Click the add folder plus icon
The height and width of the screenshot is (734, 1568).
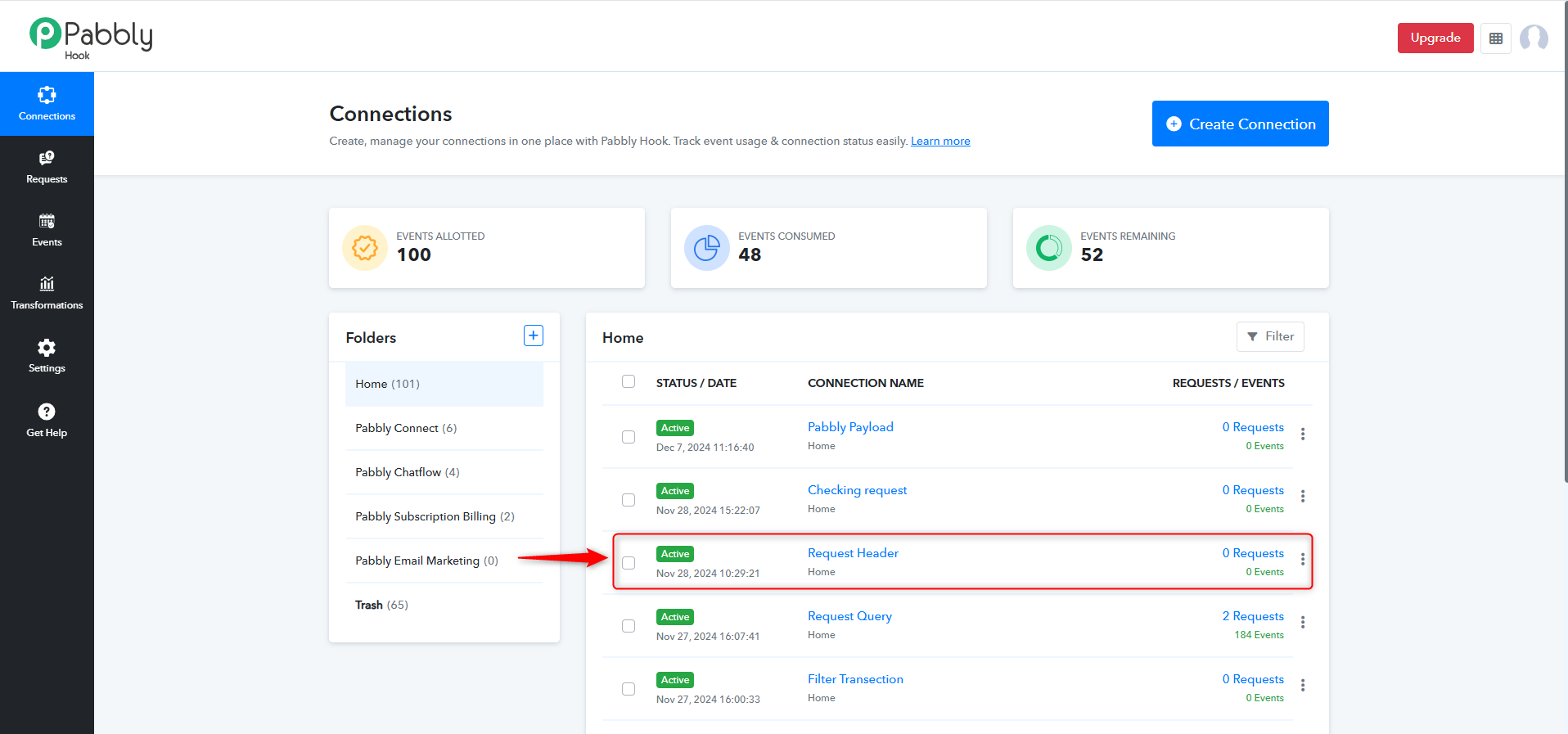[x=534, y=335]
